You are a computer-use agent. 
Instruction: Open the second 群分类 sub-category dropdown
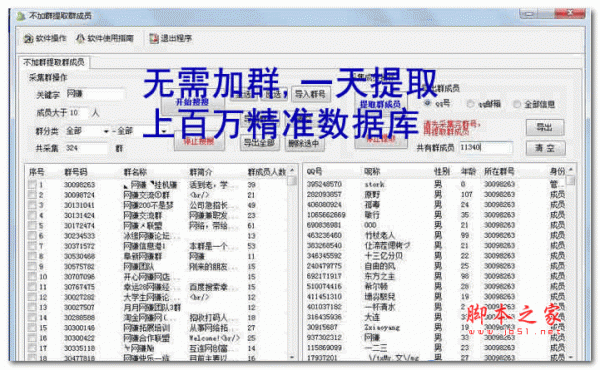(142, 131)
